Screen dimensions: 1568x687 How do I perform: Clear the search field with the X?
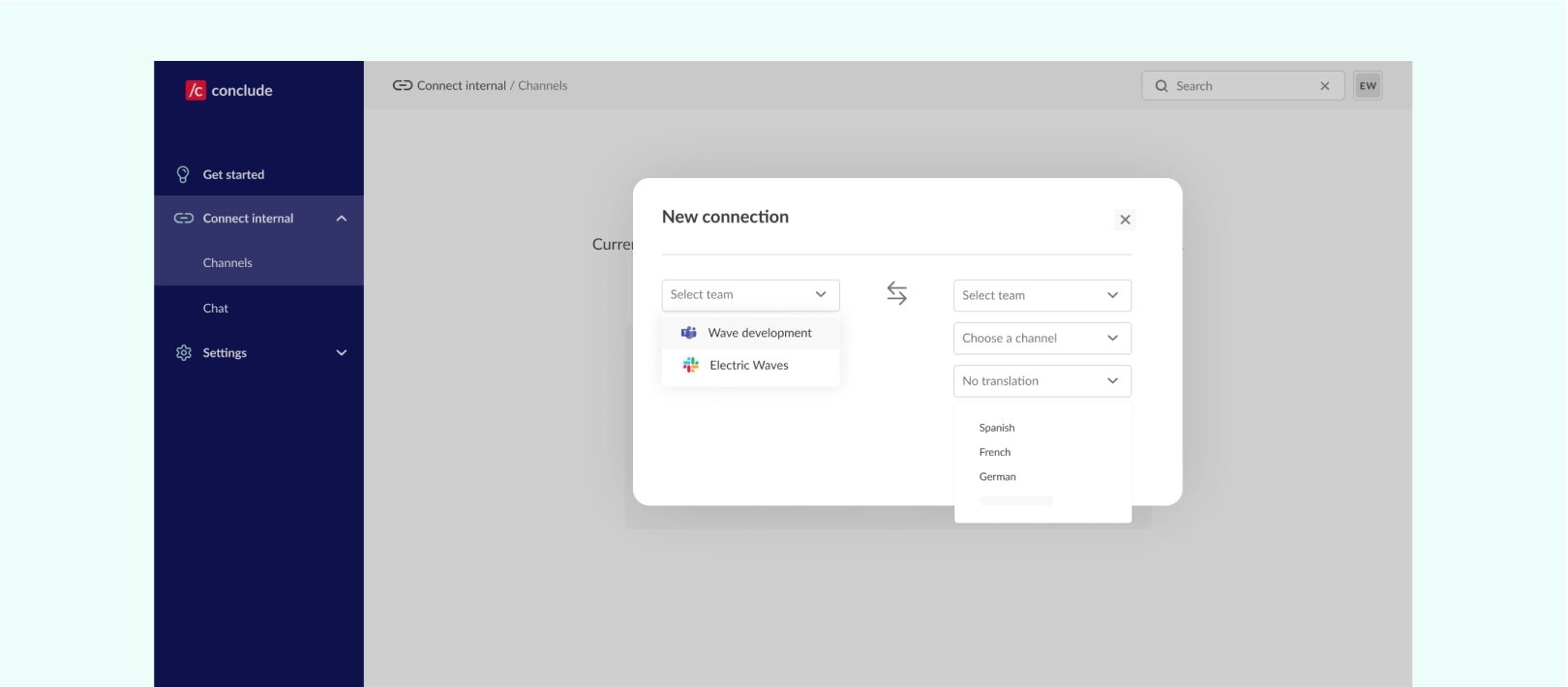1325,86
